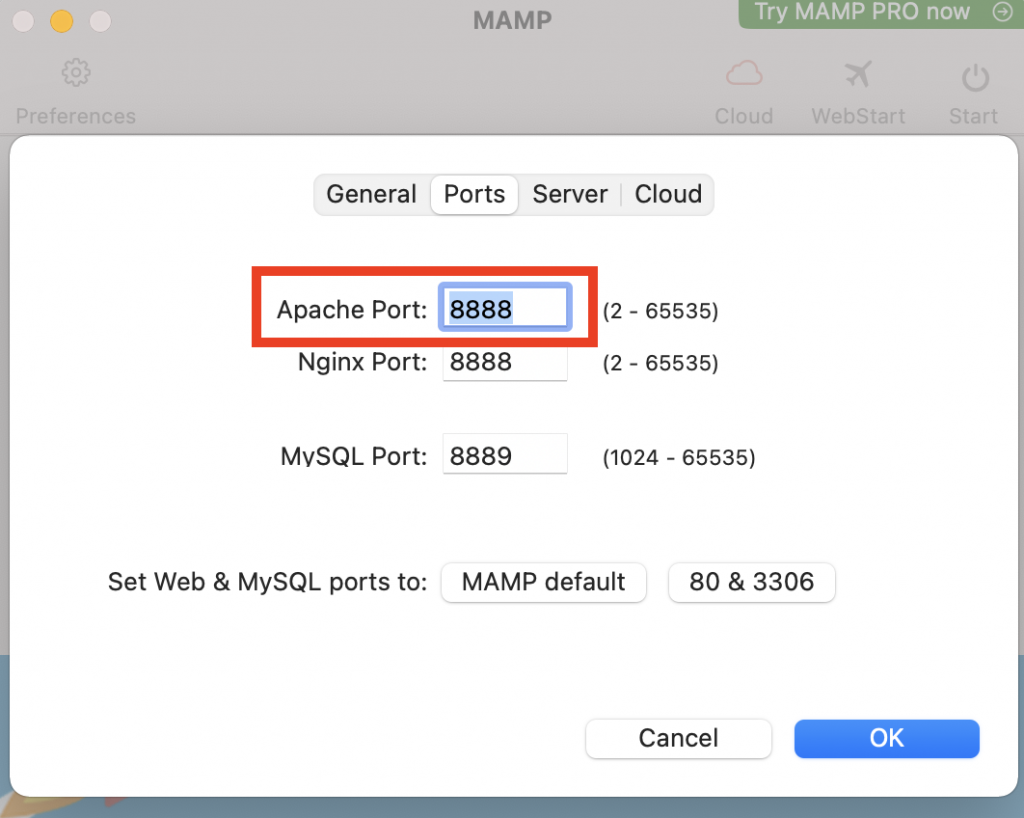Switch to the General tab
Screen dimensions: 1024x818
click(x=372, y=194)
